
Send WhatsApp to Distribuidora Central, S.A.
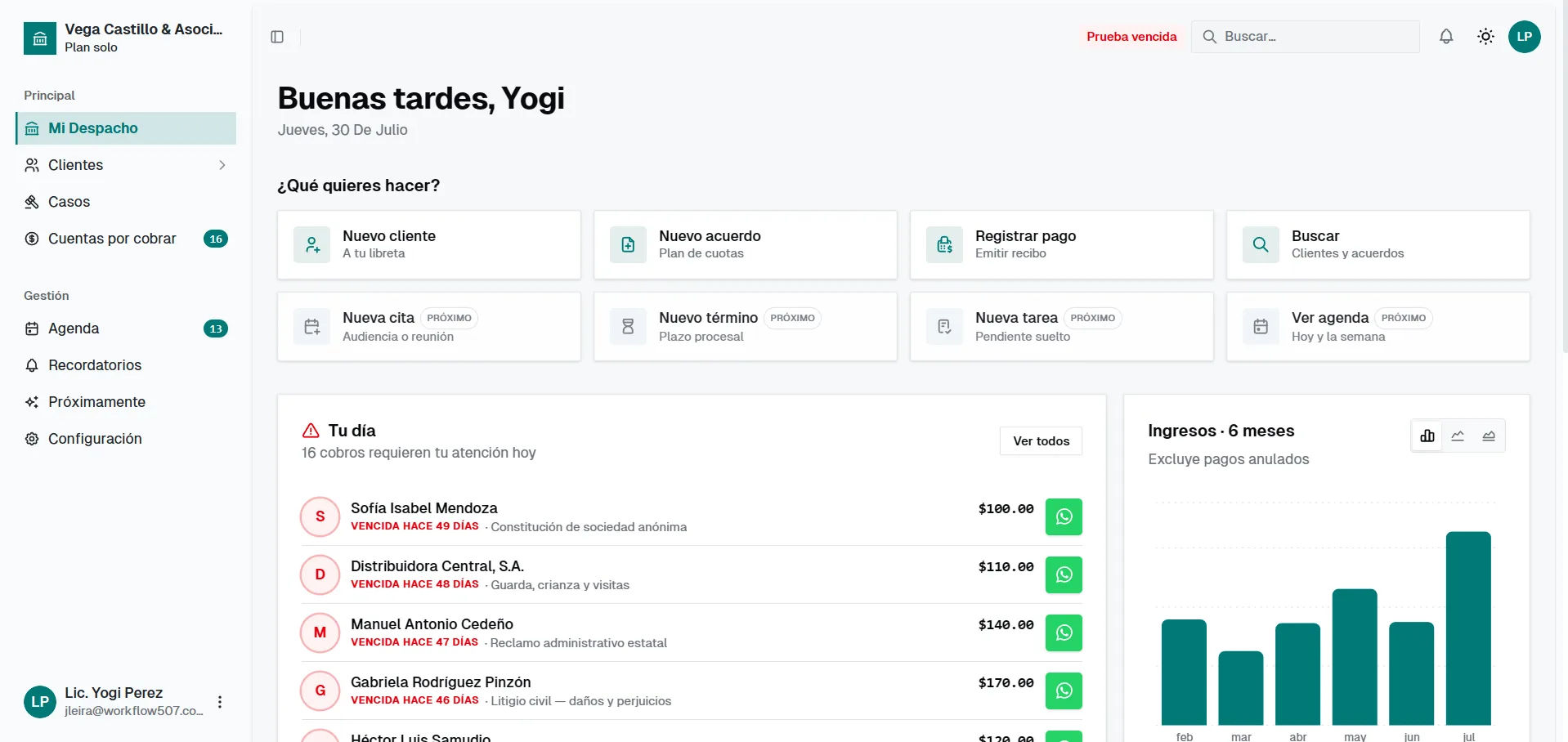click(1064, 575)
